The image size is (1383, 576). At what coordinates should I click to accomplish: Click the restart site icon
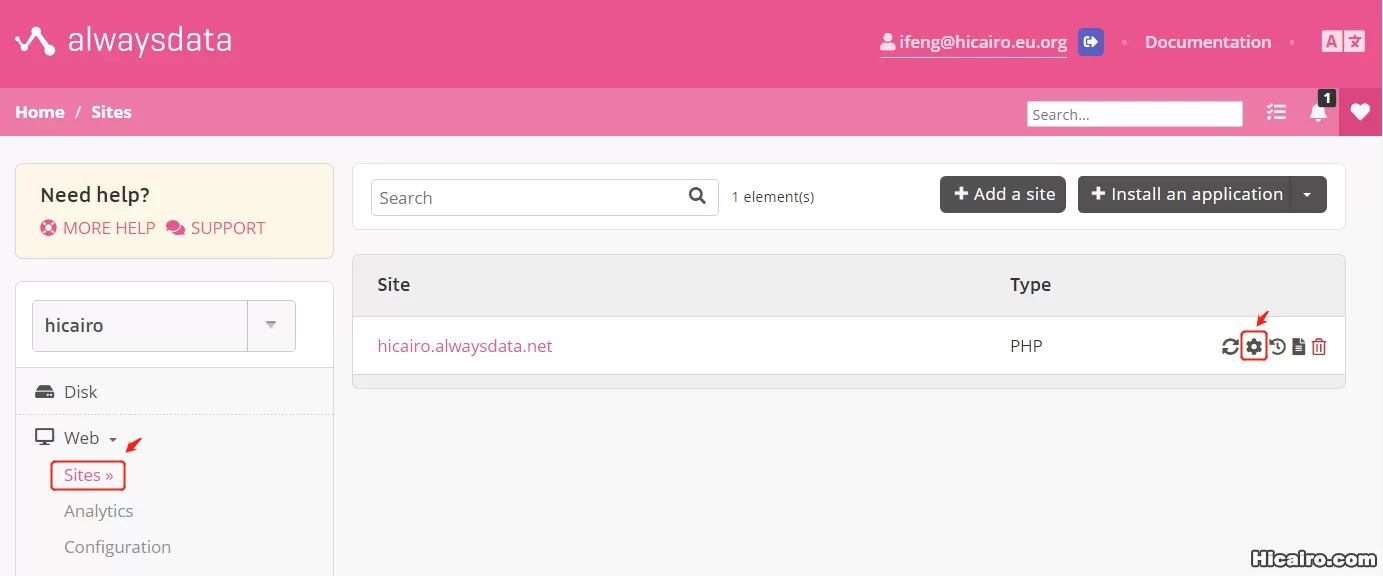(x=1230, y=347)
